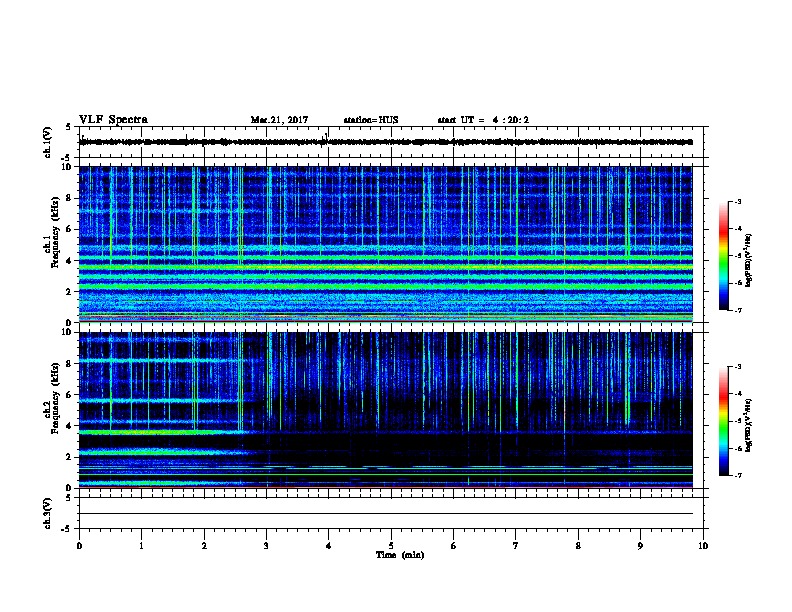Click time axis tick label "6"
792x612 pixels.
click(x=454, y=546)
